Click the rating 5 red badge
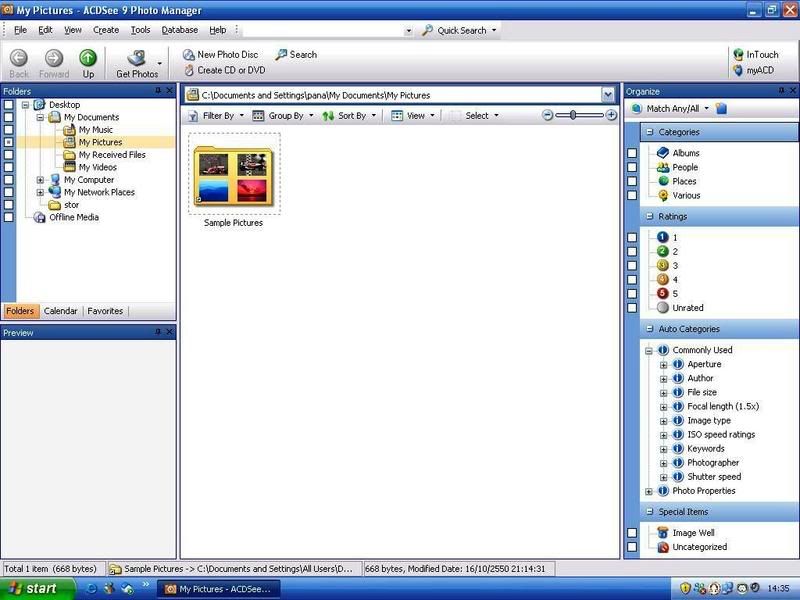Viewport: 800px width, 600px height. [x=662, y=293]
